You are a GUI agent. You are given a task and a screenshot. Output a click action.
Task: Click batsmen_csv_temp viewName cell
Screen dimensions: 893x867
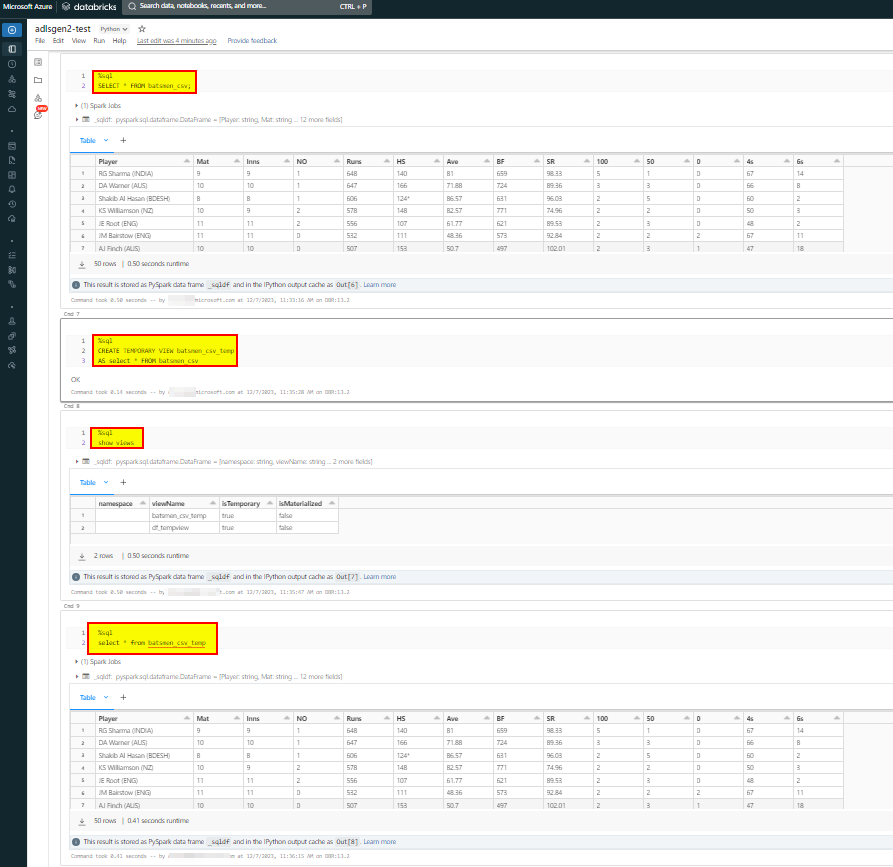tap(184, 516)
